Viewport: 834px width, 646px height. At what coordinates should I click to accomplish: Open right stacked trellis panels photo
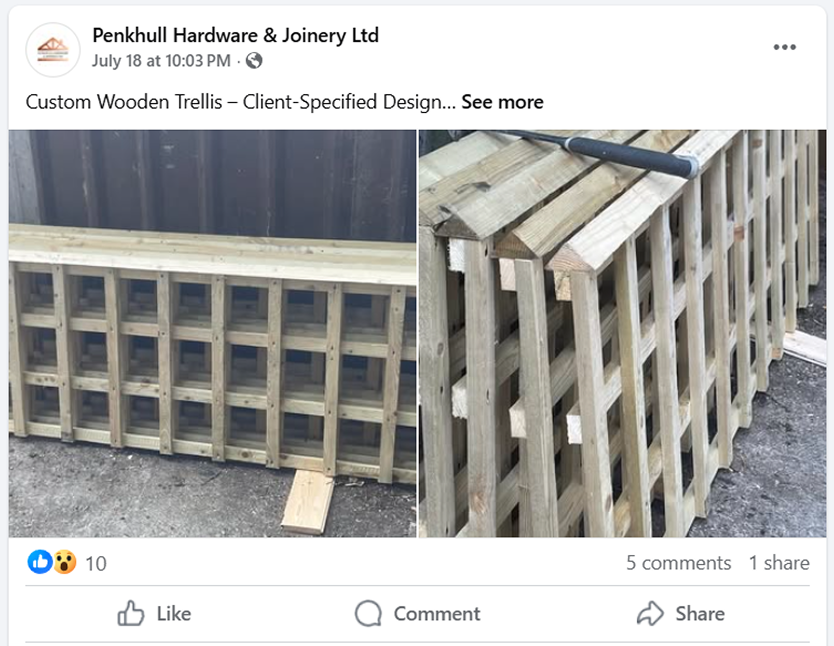point(622,333)
